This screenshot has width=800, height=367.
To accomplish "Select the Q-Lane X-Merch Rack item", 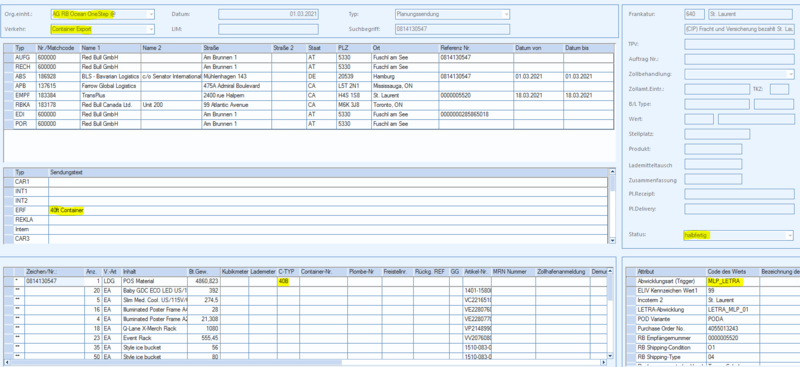I will [154, 328].
